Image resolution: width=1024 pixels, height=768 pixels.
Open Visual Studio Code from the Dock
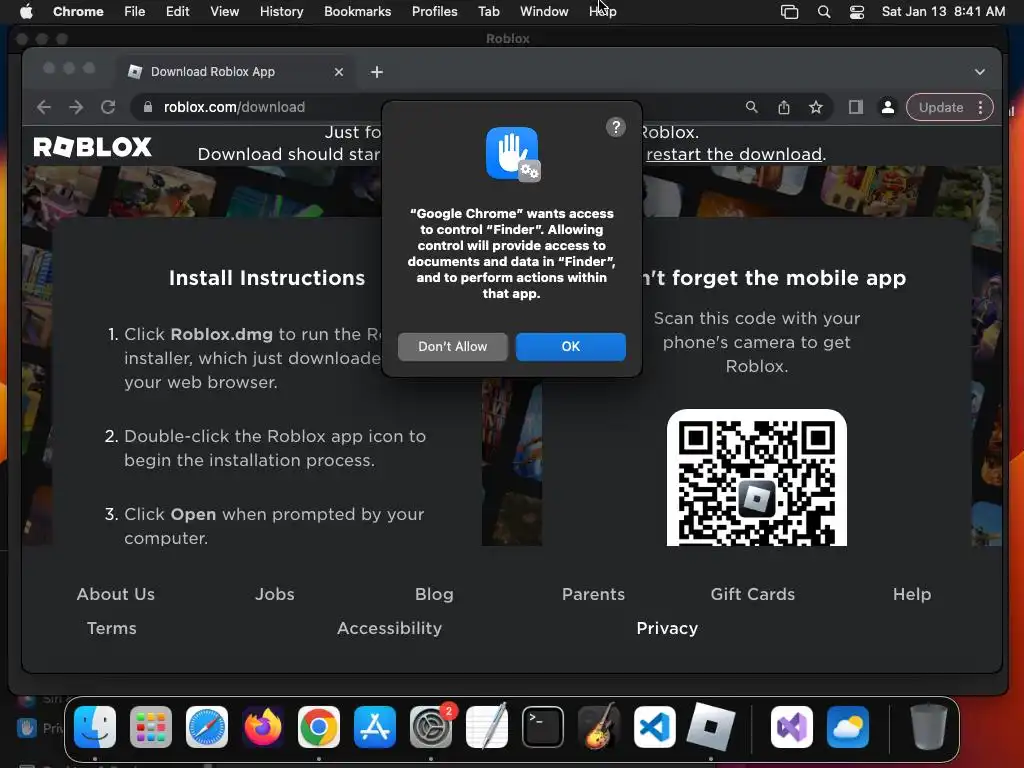pyautogui.click(x=655, y=727)
